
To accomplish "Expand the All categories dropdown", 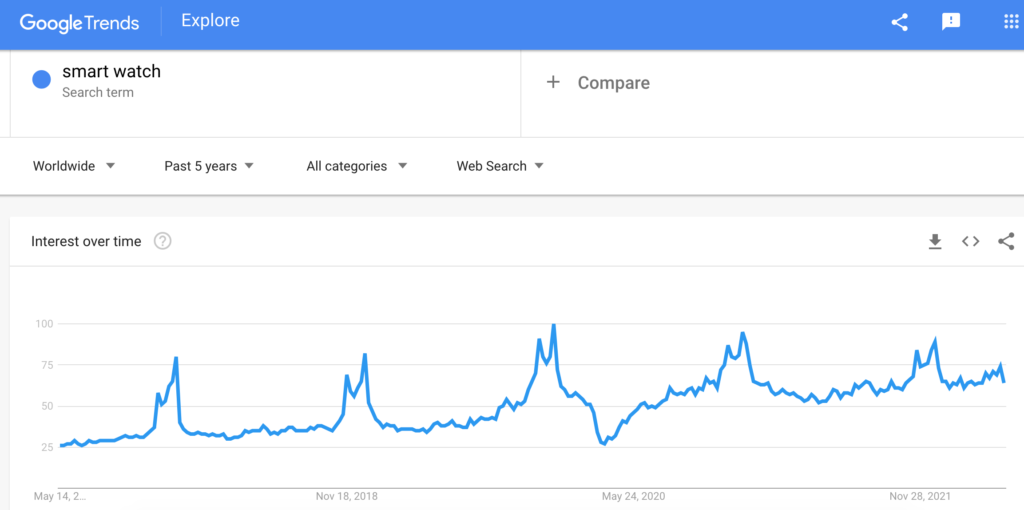I will 357,166.
